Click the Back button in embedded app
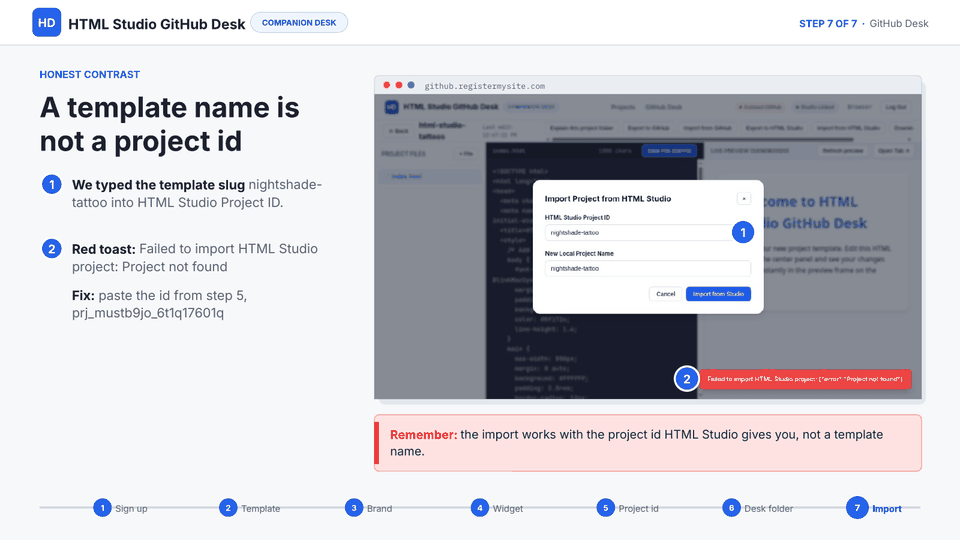This screenshot has width=960, height=540. point(398,130)
